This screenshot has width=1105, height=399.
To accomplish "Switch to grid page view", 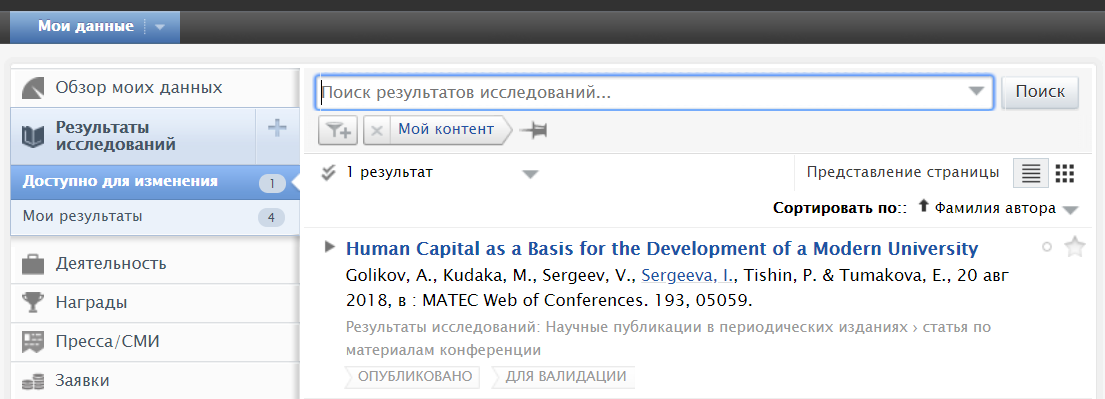I will (1065, 173).
